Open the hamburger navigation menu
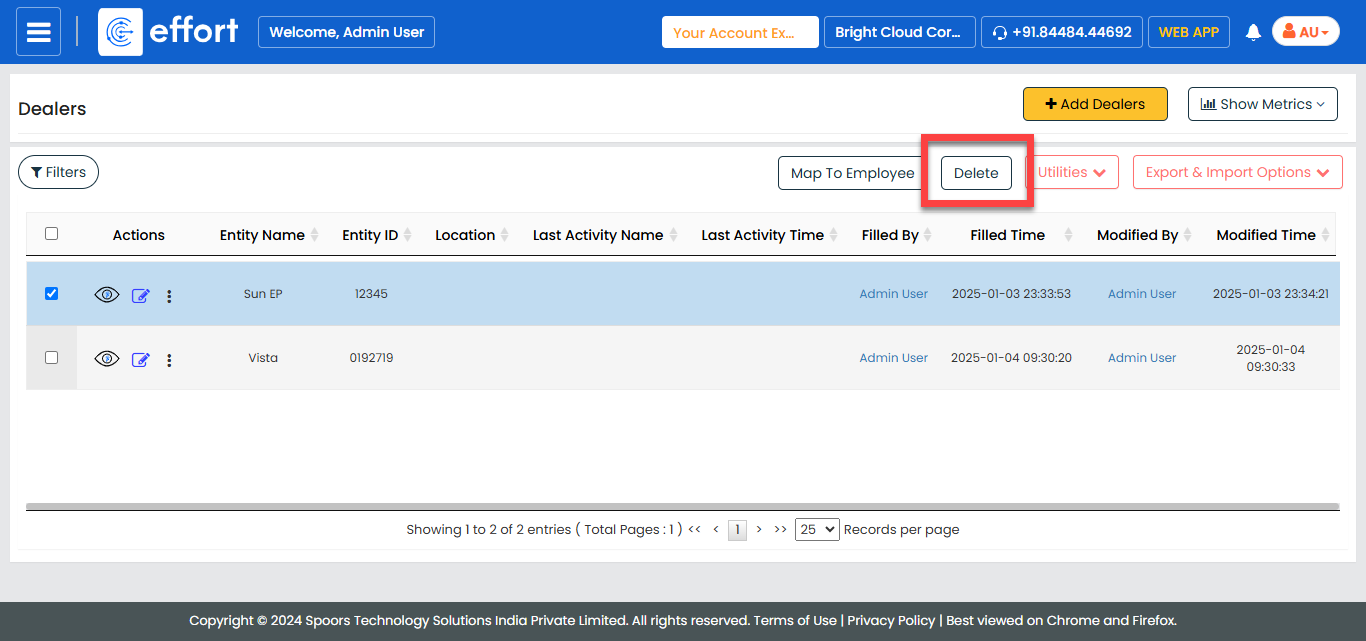1366x641 pixels. (x=38, y=32)
